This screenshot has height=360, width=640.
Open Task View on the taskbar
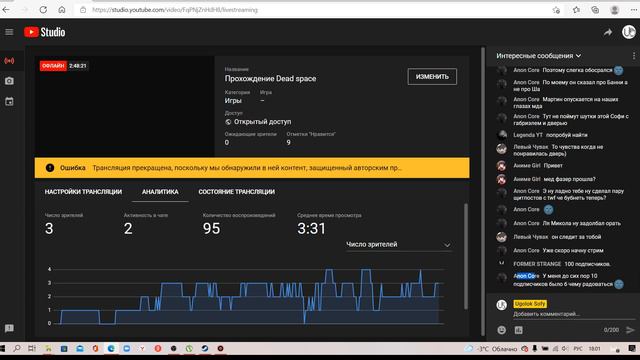32,348
